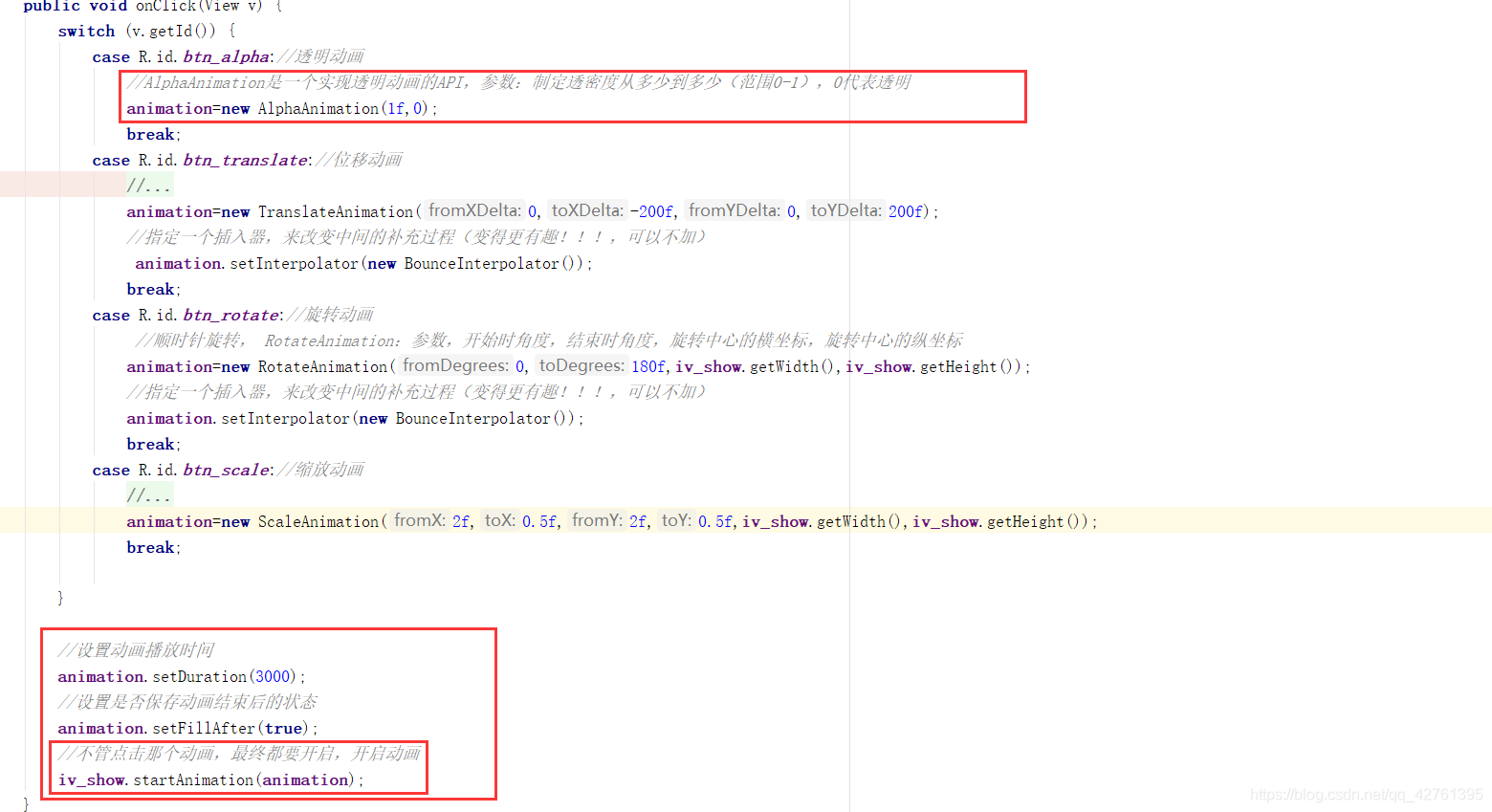
Task: Click 'iv_show.startAnimation(animation)' statement
Action: point(210,779)
